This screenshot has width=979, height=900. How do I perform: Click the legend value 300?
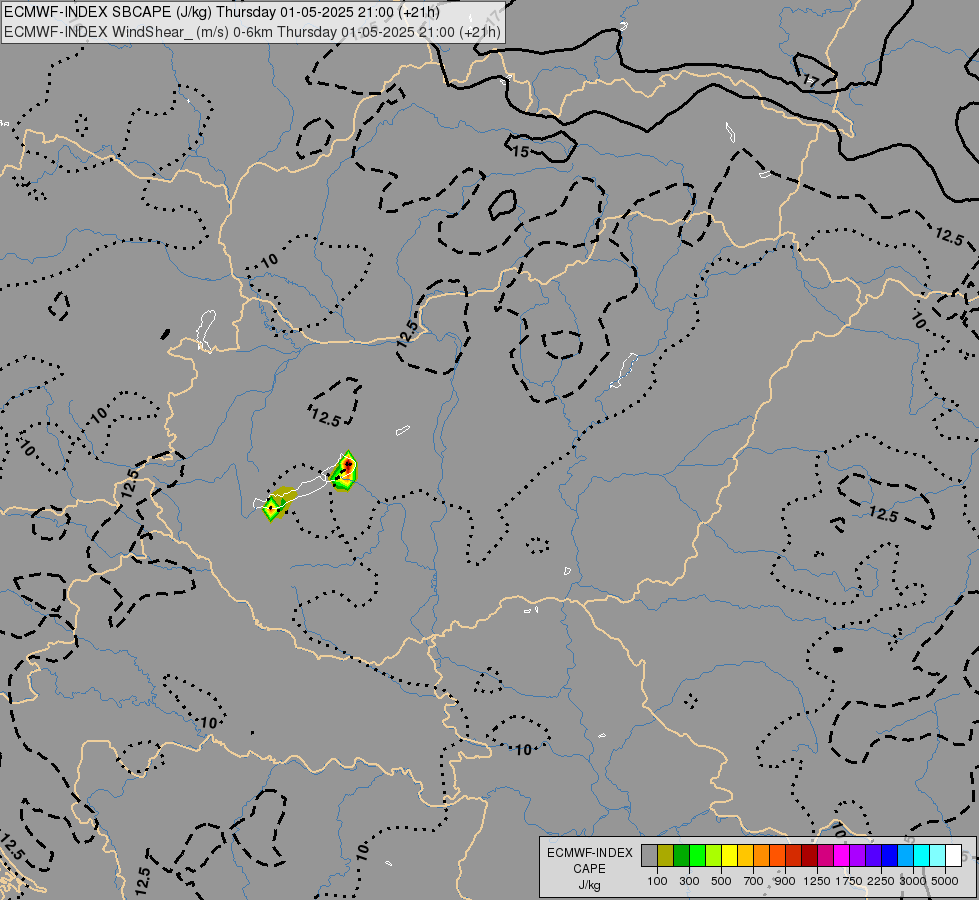coord(689,881)
